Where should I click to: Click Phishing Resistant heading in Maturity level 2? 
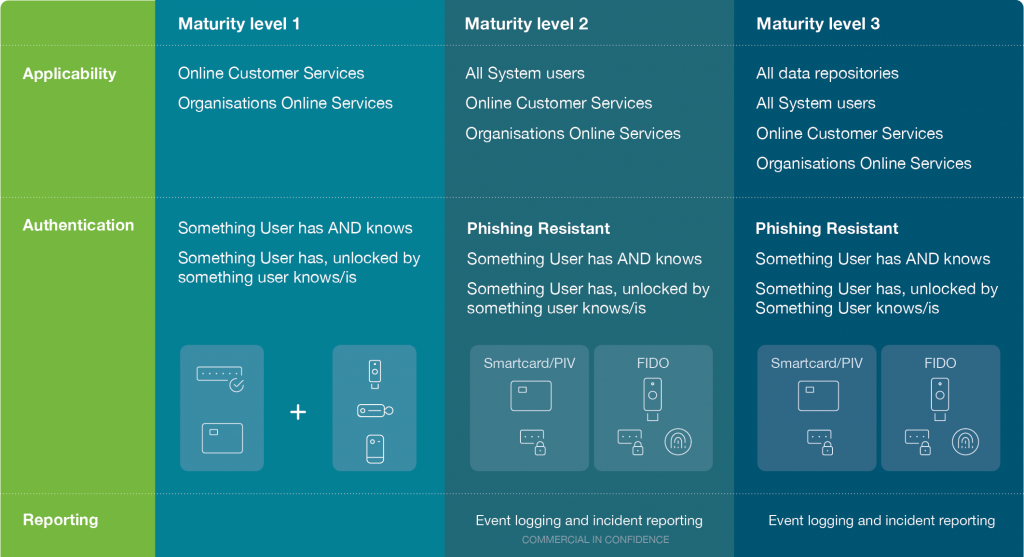[x=538, y=229]
